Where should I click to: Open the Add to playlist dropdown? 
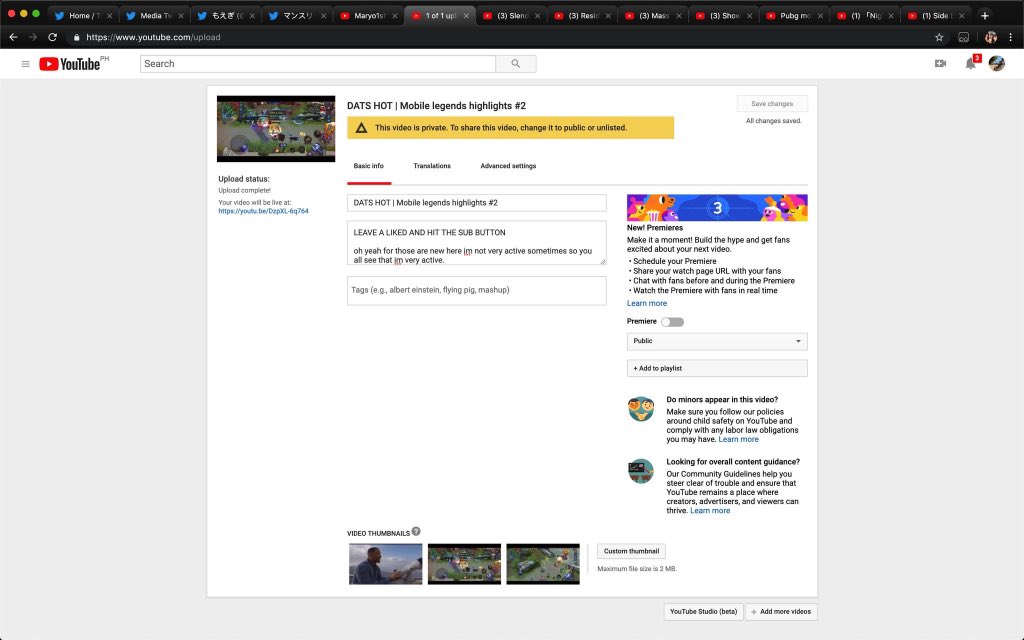[717, 368]
